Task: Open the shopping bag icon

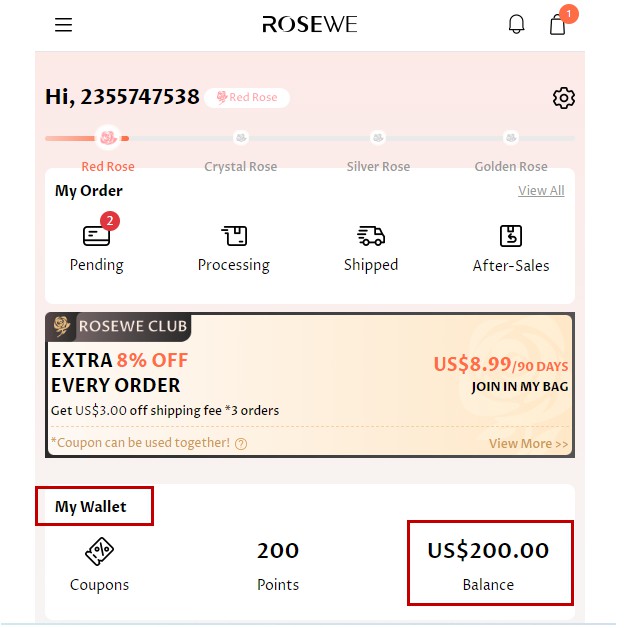Action: pos(558,24)
